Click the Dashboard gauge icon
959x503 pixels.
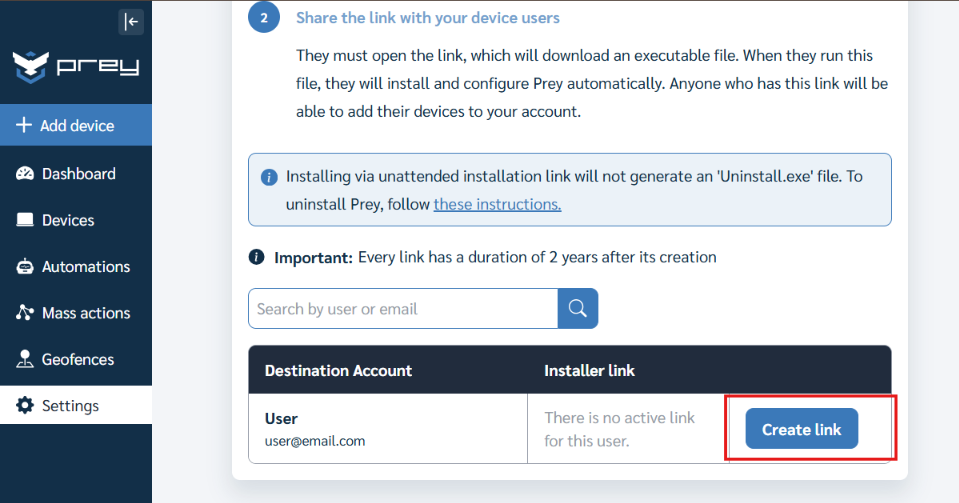pyautogui.click(x=25, y=174)
